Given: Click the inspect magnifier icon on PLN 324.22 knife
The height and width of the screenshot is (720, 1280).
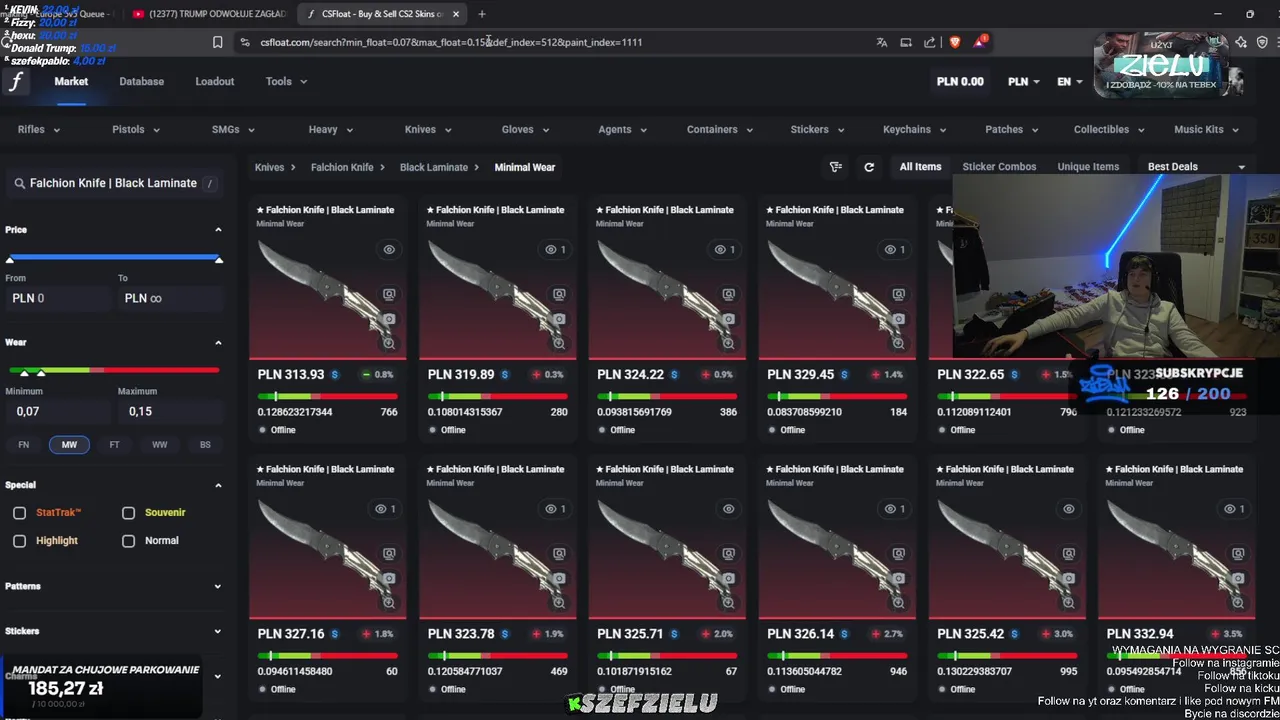Looking at the screenshot, I should point(729,343).
